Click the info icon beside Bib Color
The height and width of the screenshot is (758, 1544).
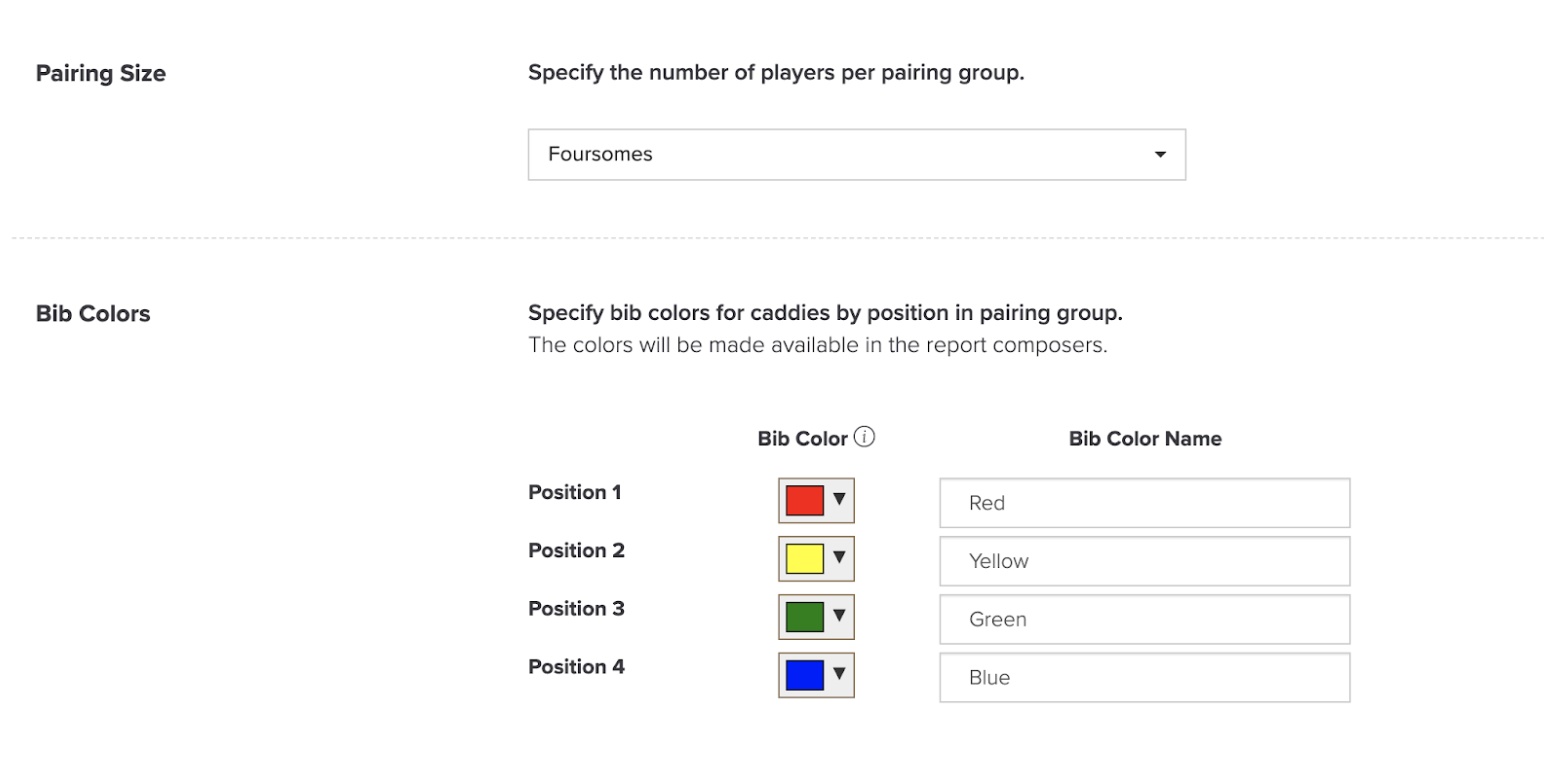866,437
